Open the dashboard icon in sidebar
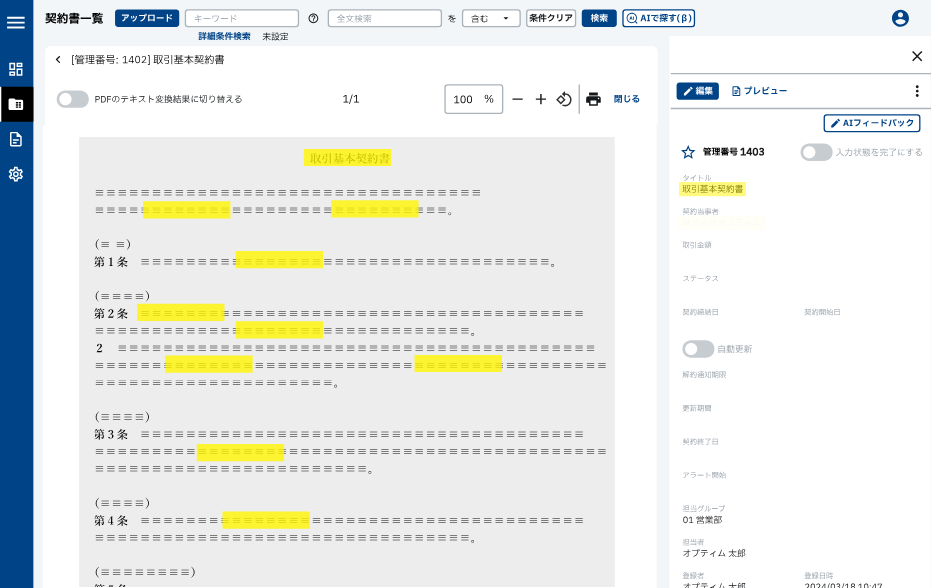The image size is (931, 588). [x=16, y=69]
